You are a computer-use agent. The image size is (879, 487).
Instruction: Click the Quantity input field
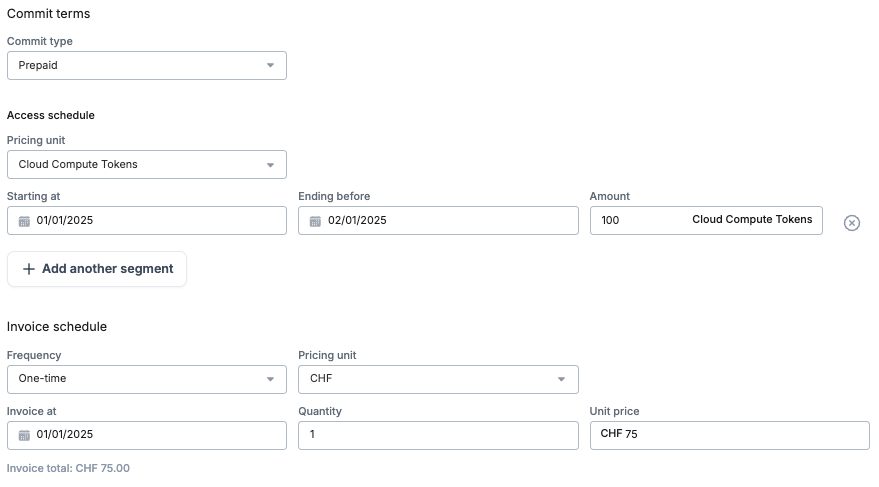click(438, 435)
